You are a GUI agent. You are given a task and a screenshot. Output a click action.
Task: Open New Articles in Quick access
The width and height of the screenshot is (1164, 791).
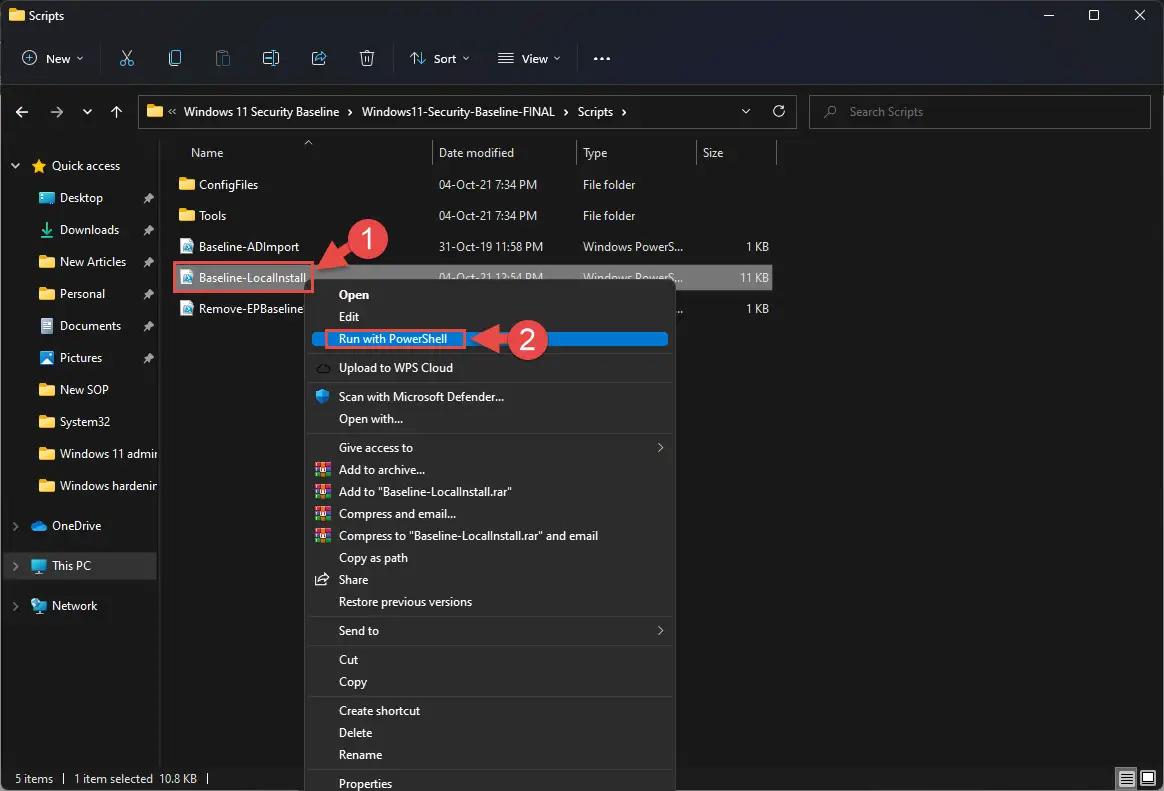[93, 262]
